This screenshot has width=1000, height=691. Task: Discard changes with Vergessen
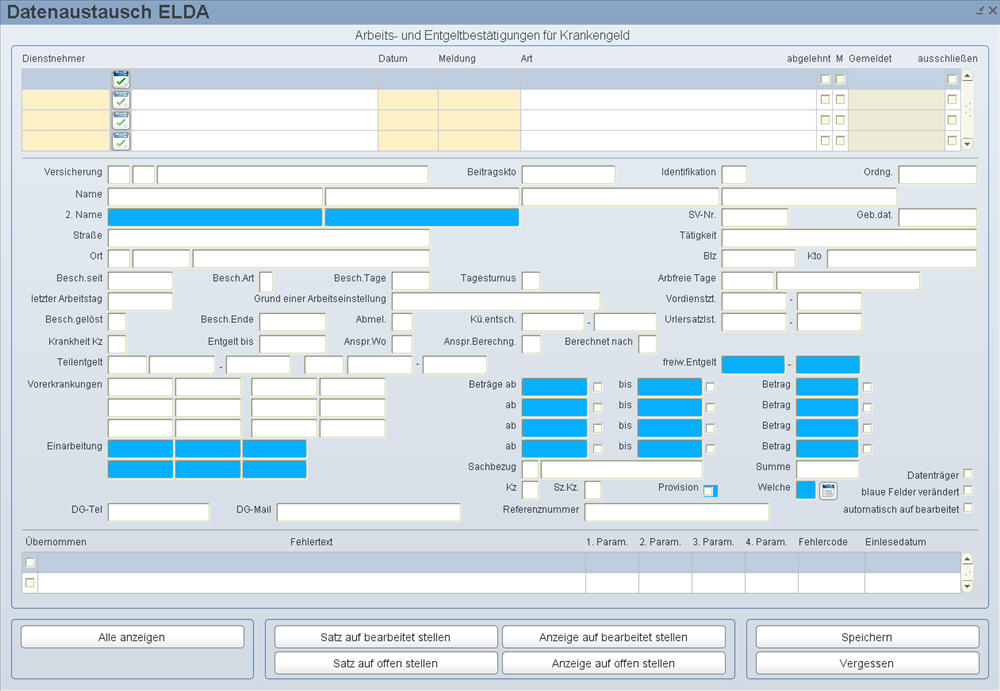867,663
